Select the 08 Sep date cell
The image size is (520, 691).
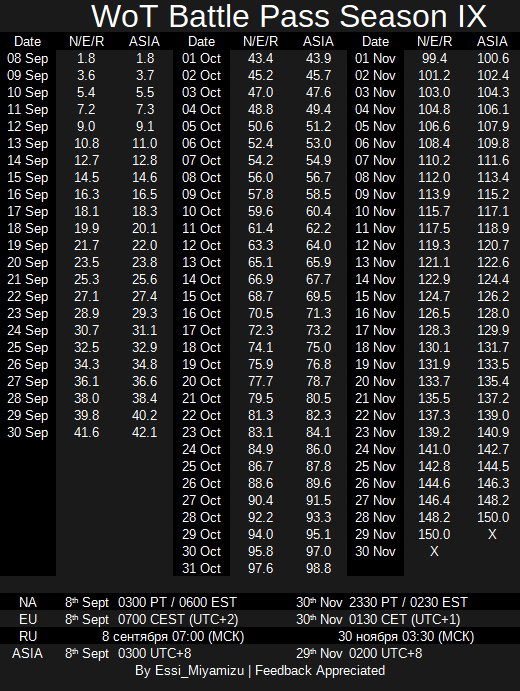27,59
